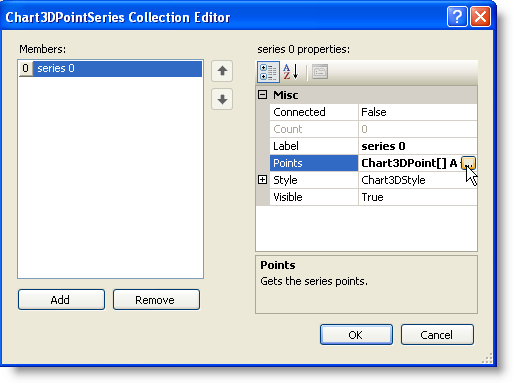This screenshot has width=513, height=383.
Task: Click the Chart3DPoint[] Array value
Action: point(410,163)
